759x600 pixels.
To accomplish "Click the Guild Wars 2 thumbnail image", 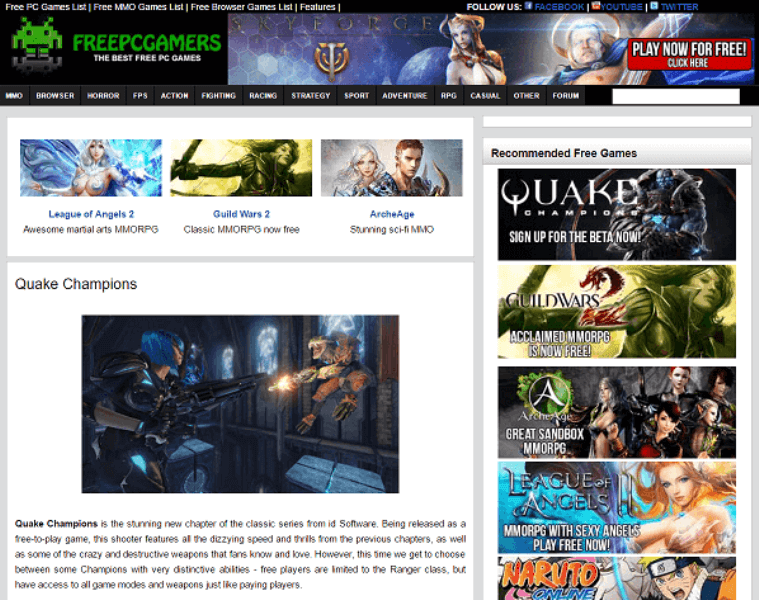I will pyautogui.click(x=241, y=168).
